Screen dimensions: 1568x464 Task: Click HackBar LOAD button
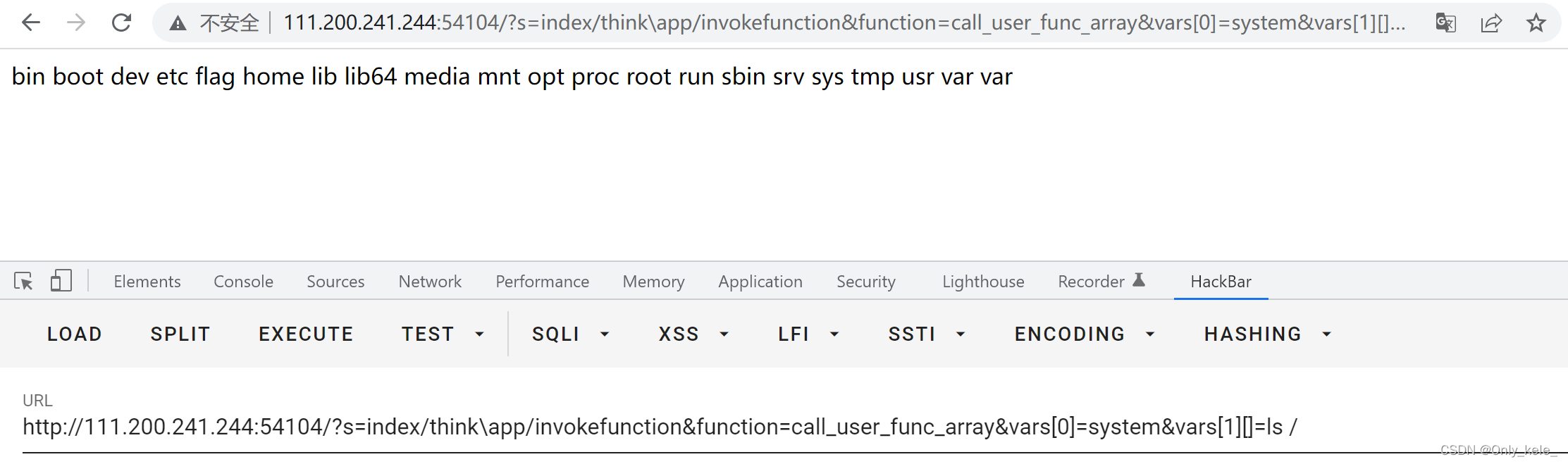pos(75,334)
